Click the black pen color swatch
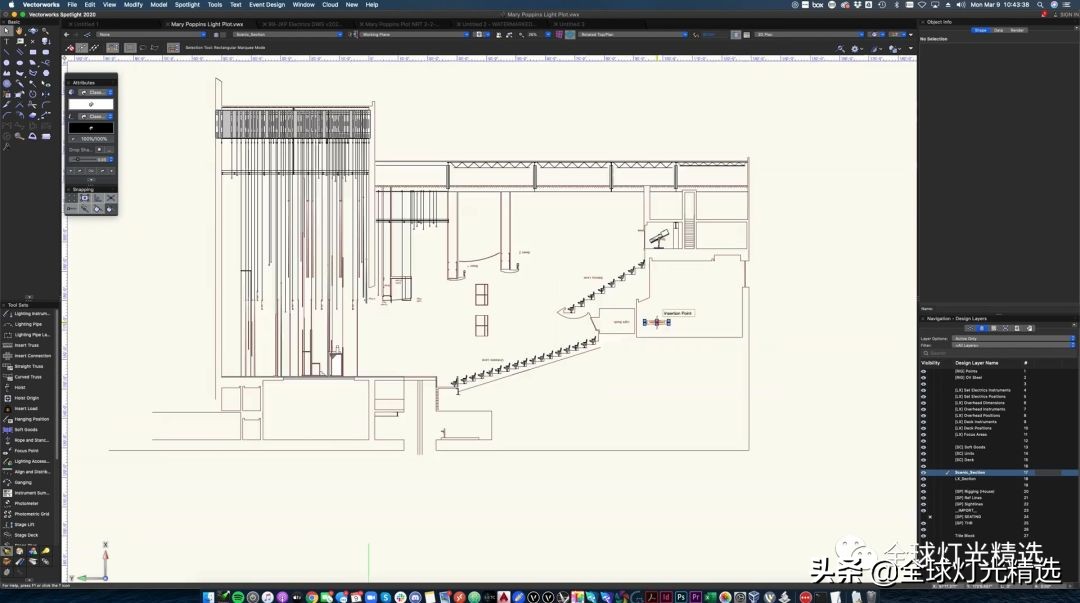Screen dimensions: 1080x603 tap(91, 128)
